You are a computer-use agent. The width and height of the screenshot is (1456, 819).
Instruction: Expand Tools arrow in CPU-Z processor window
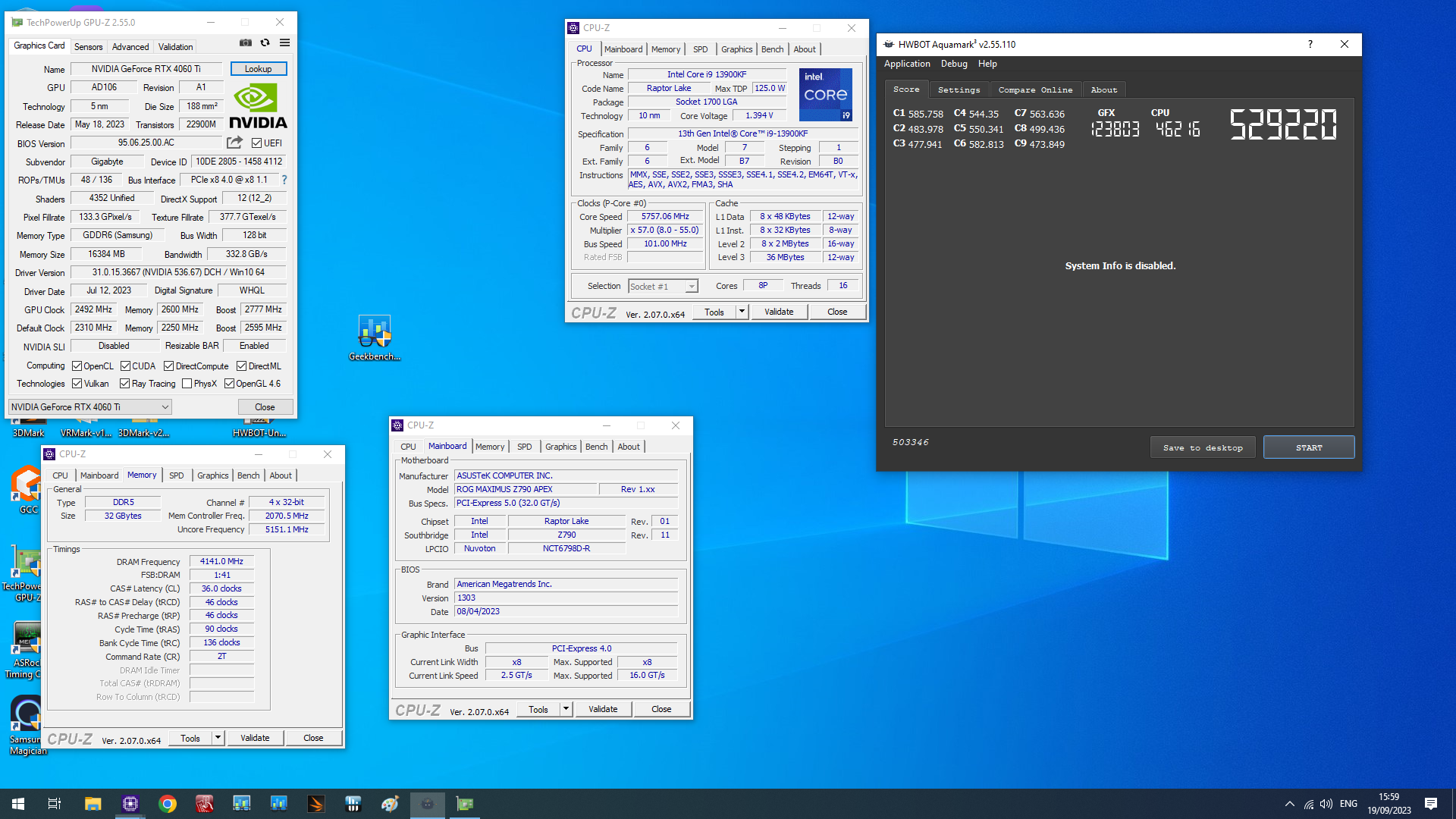tap(742, 312)
